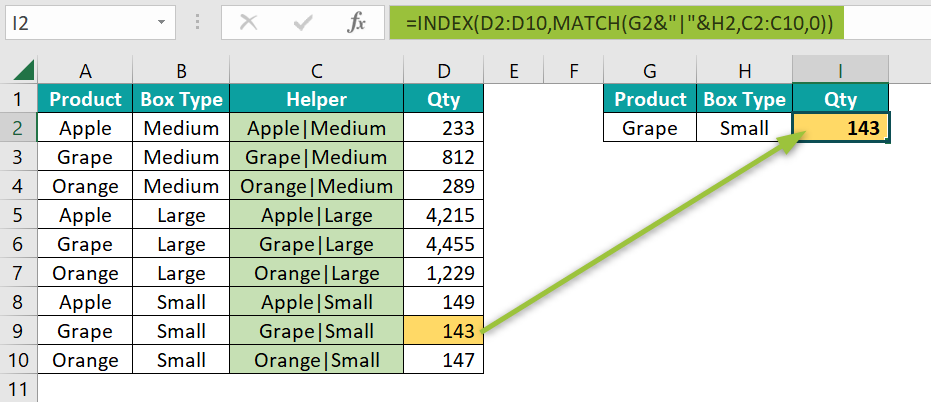Select column C header
Viewport: 931px width, 402px height.
coord(316,71)
